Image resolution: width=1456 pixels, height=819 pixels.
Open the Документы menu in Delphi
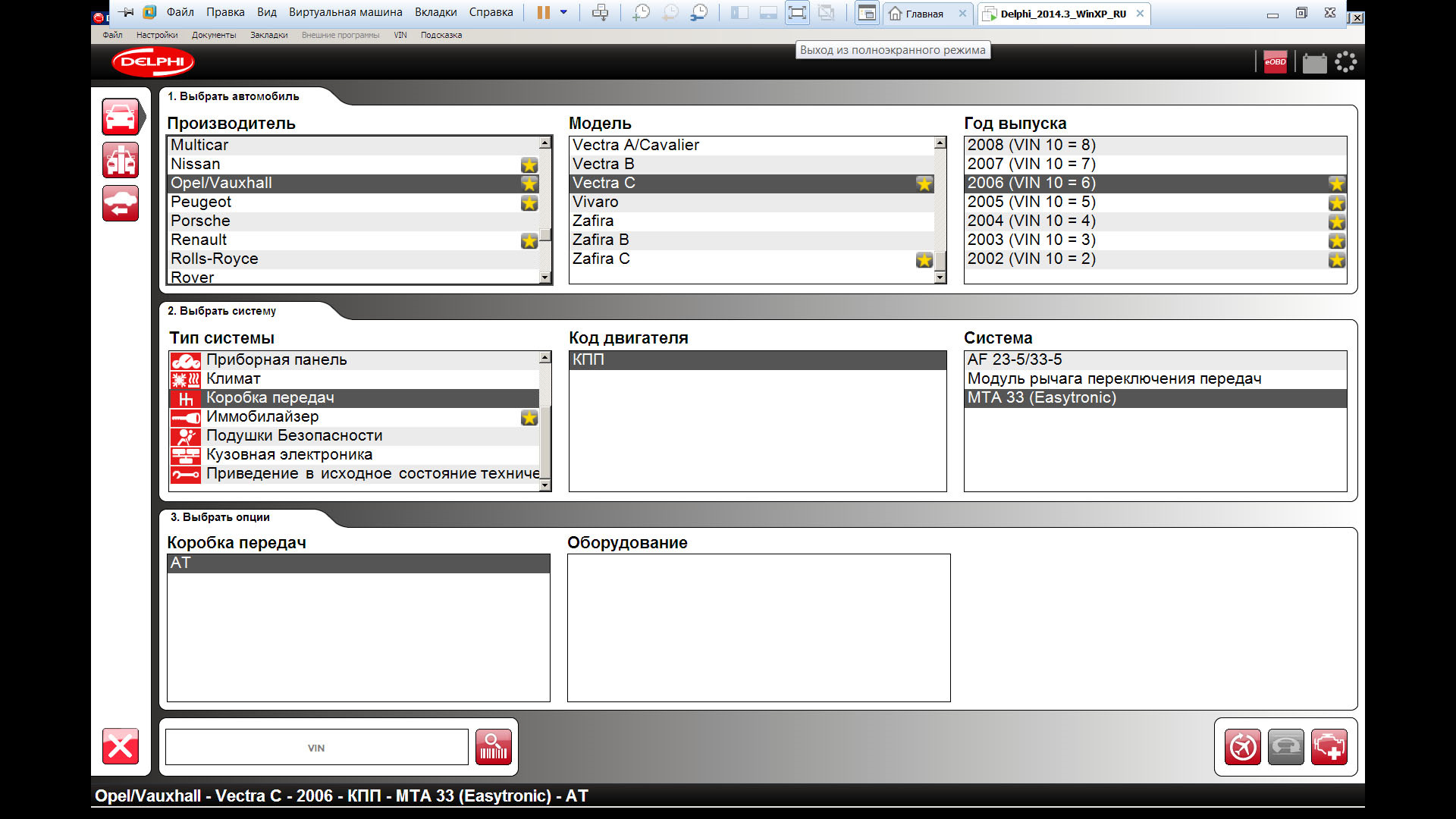coord(214,35)
